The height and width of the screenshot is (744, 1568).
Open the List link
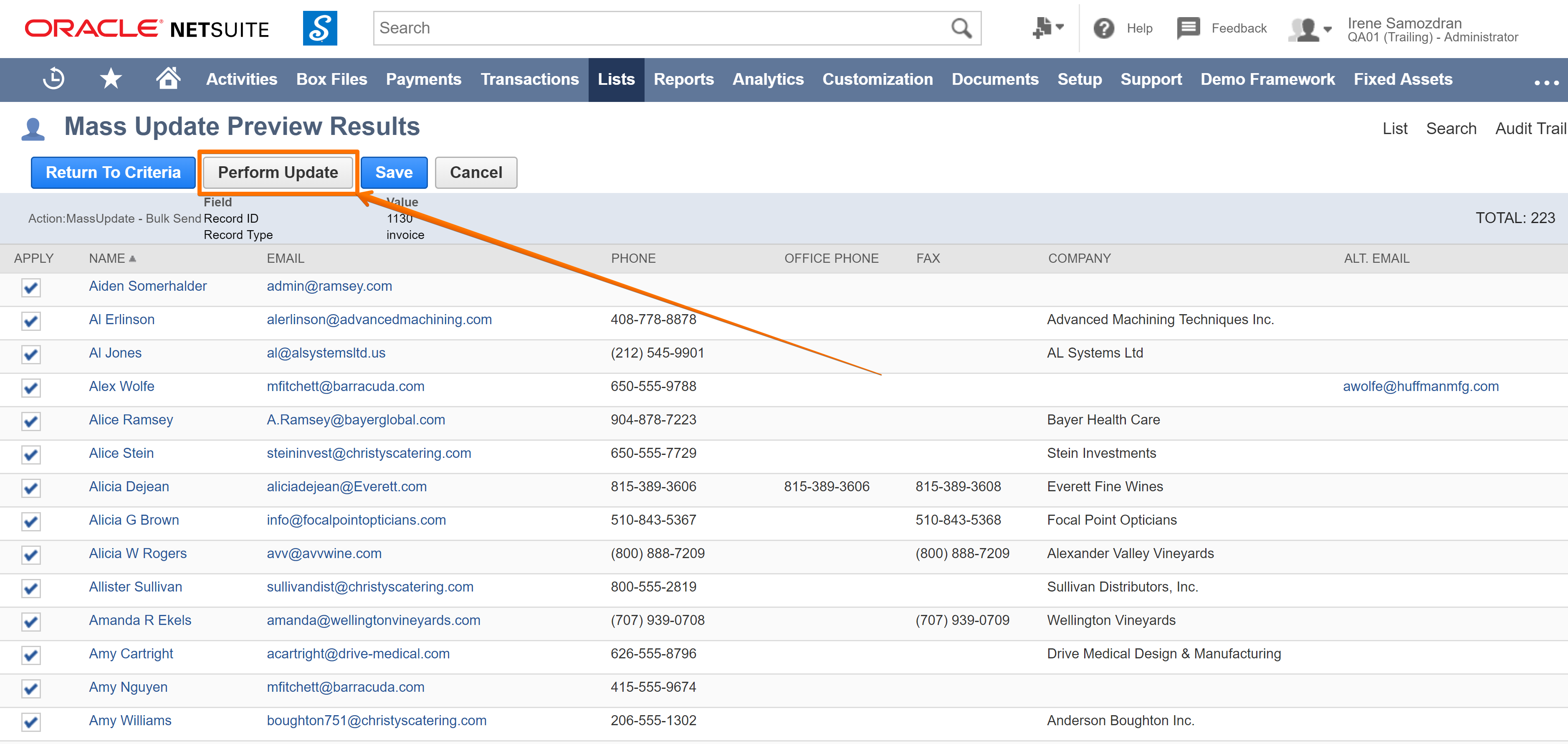(x=1394, y=129)
